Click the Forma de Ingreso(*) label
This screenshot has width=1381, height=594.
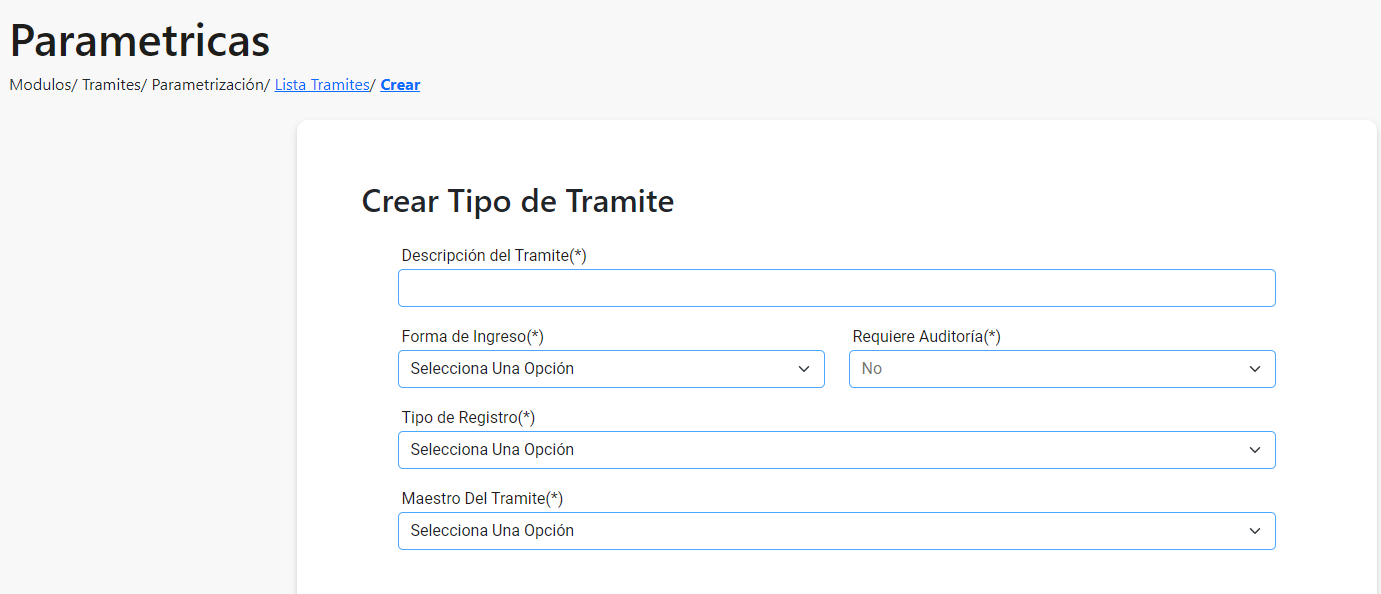pyautogui.click(x=472, y=336)
